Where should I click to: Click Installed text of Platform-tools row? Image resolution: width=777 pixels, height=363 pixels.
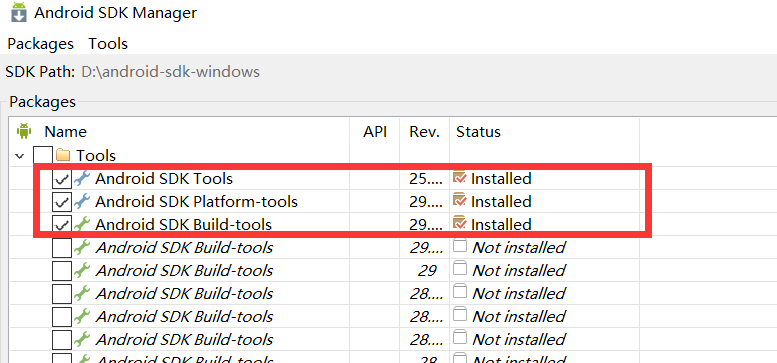tap(501, 202)
